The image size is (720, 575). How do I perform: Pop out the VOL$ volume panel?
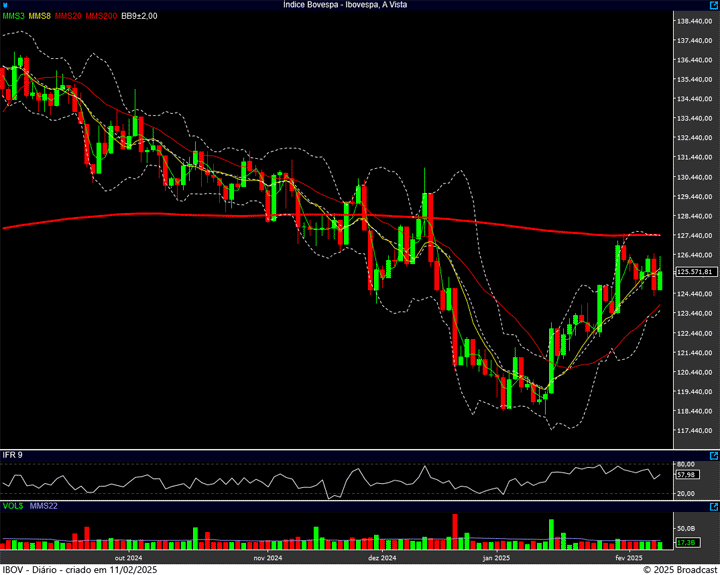(714, 507)
